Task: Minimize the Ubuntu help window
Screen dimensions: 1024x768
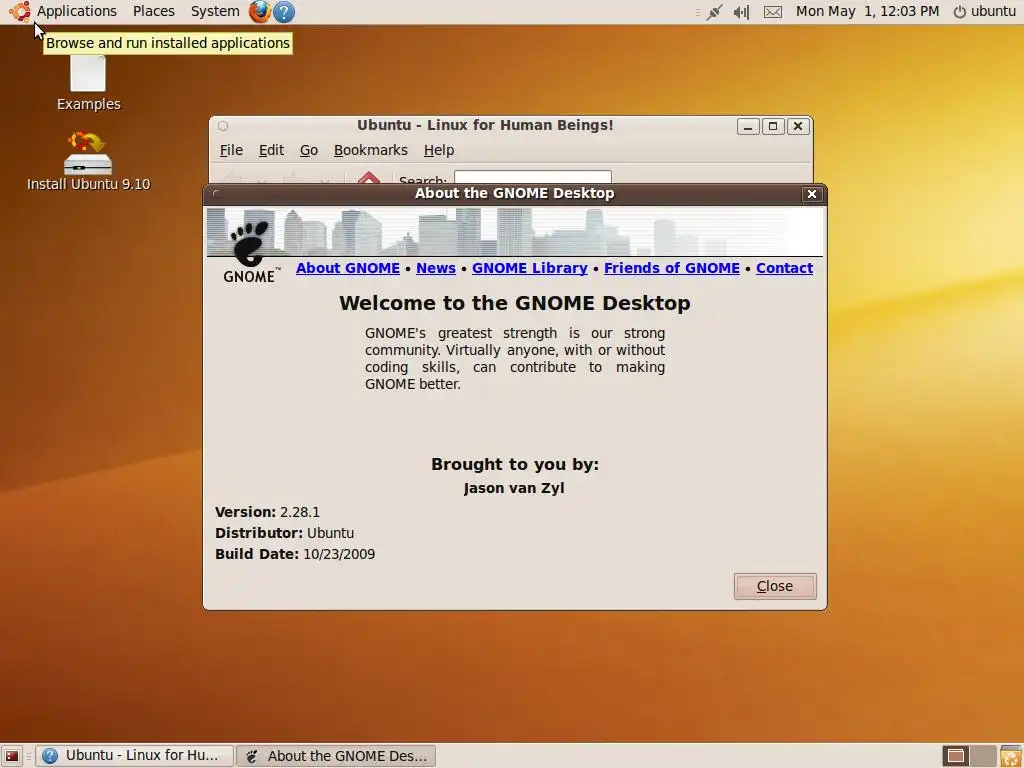Action: click(748, 126)
